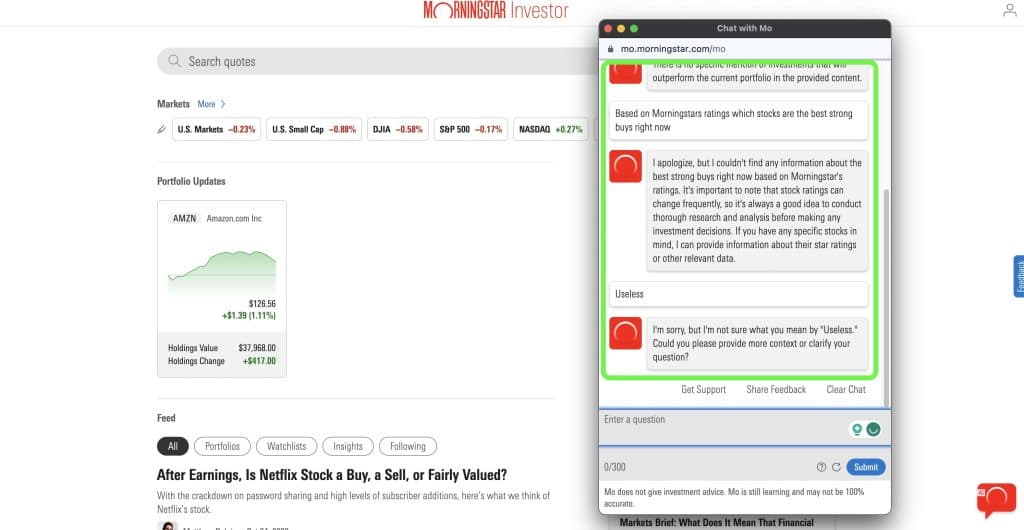Click the AMZN ticker badge
Screen dimensions: 1024x530
point(184,219)
